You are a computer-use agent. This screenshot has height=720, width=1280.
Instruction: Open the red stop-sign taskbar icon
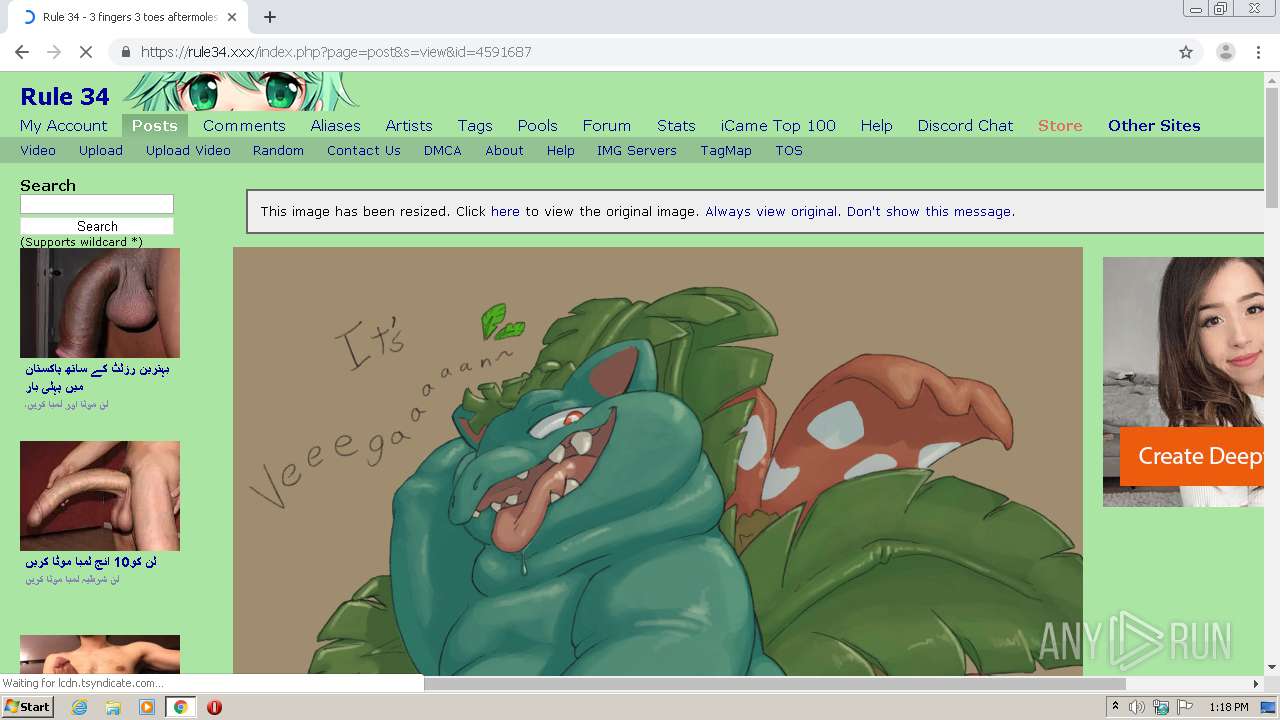tap(214, 707)
